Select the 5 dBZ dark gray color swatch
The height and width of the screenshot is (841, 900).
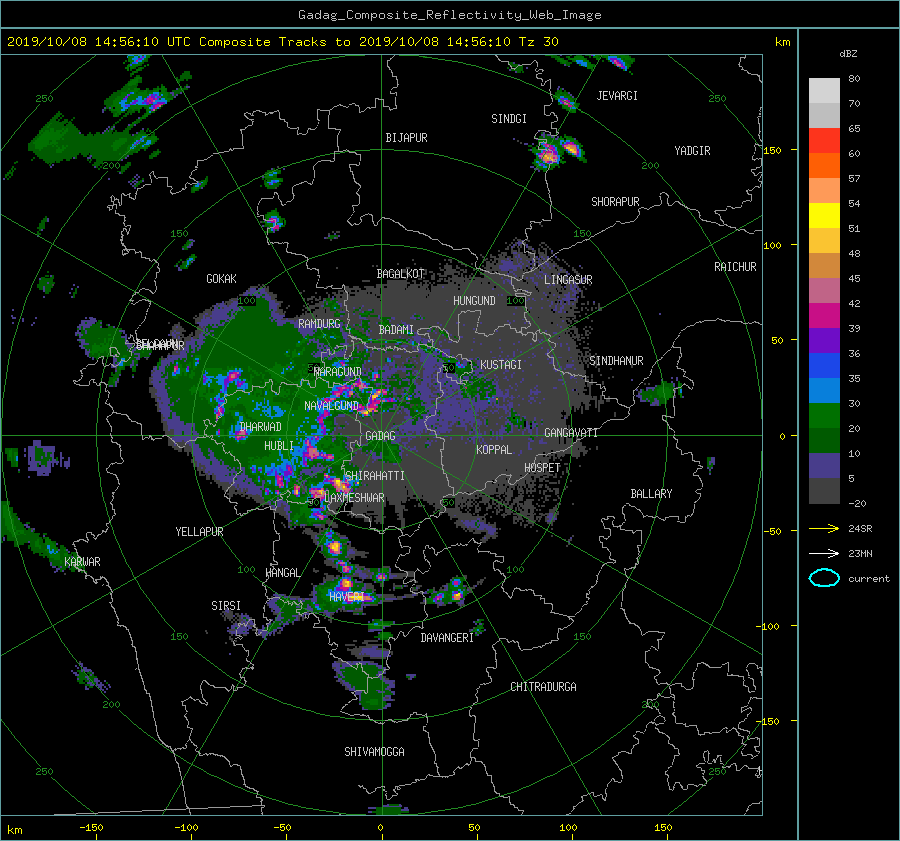click(x=824, y=490)
